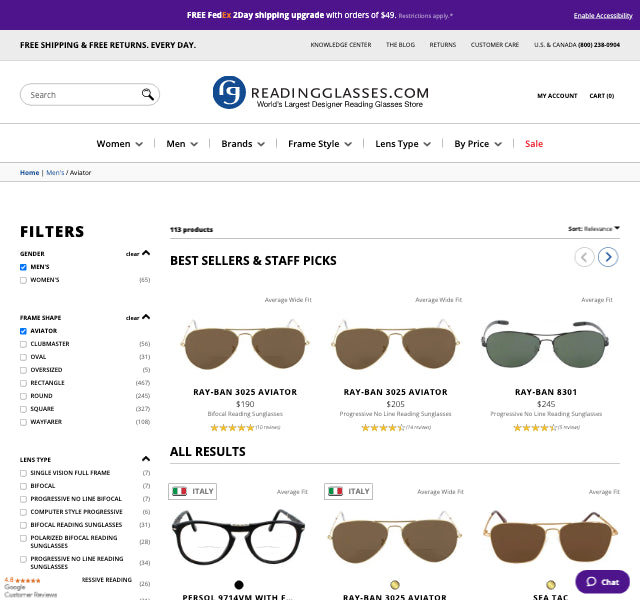
Task: Collapse the Gender filter section
Action: tap(146, 253)
